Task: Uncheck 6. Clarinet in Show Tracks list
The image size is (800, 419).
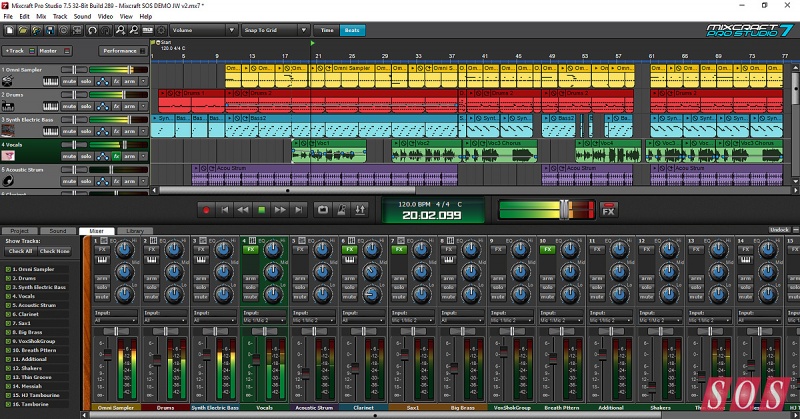Action: (x=8, y=314)
